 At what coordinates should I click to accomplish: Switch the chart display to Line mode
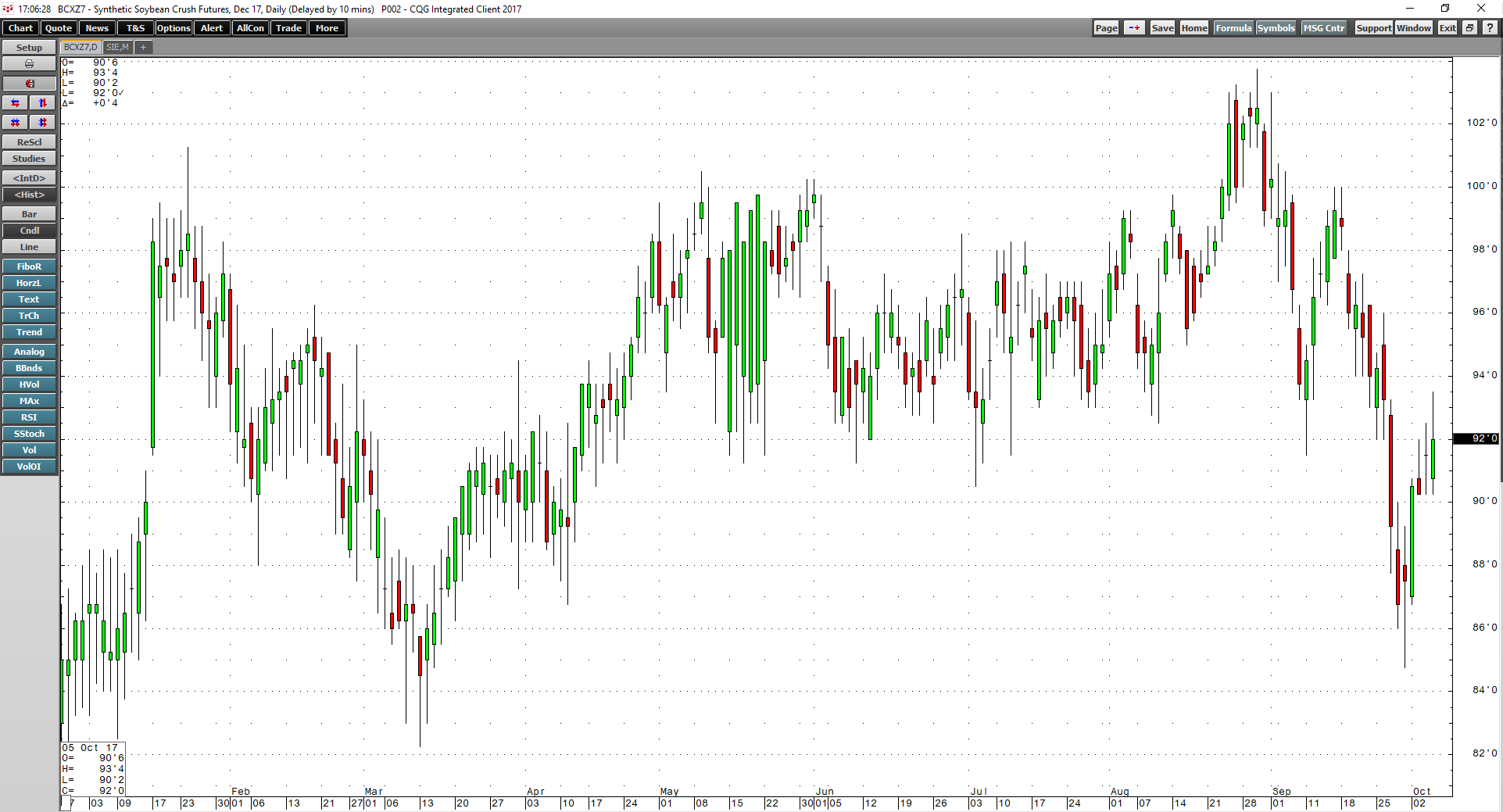pyautogui.click(x=29, y=246)
